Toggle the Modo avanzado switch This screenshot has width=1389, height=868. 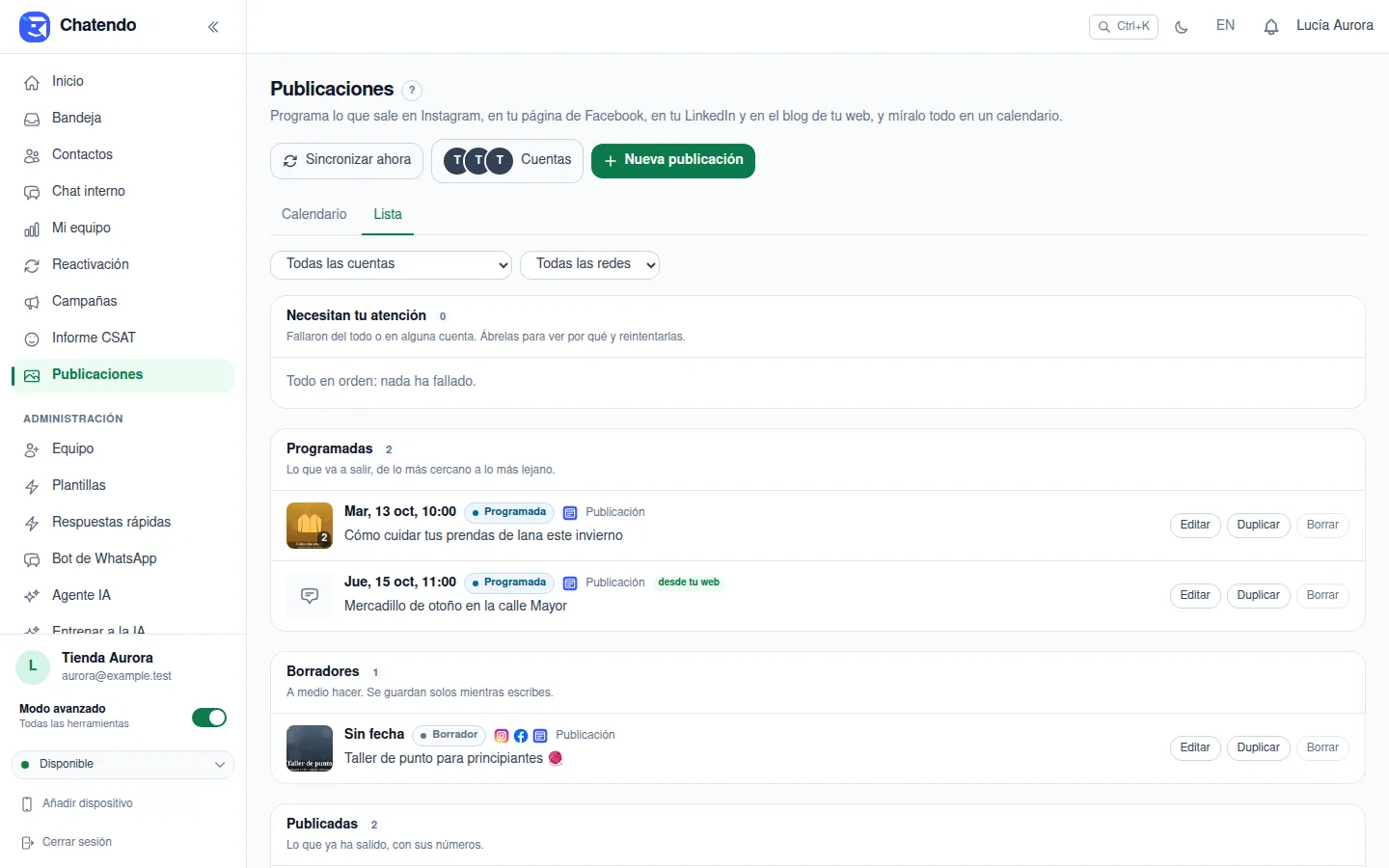pos(209,718)
